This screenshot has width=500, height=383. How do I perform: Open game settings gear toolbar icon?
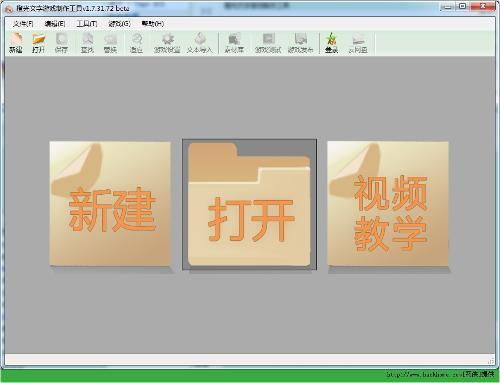(x=167, y=43)
